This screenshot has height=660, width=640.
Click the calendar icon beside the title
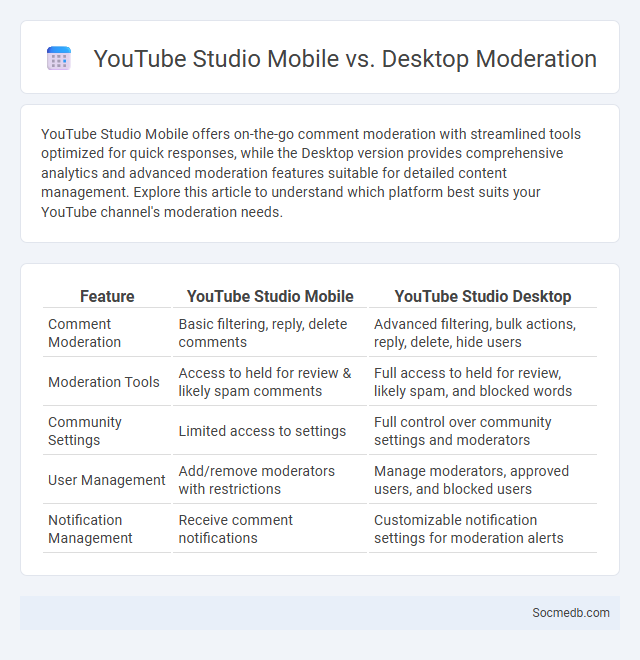(59, 58)
